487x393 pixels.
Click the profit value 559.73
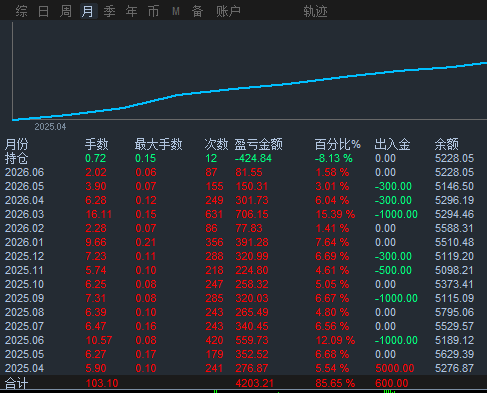tap(252, 340)
